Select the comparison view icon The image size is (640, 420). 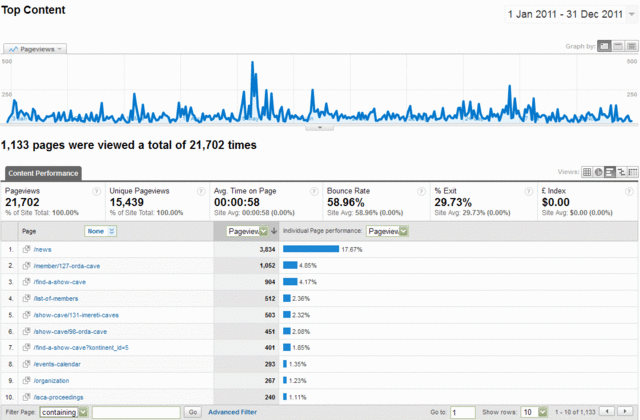(x=620, y=172)
